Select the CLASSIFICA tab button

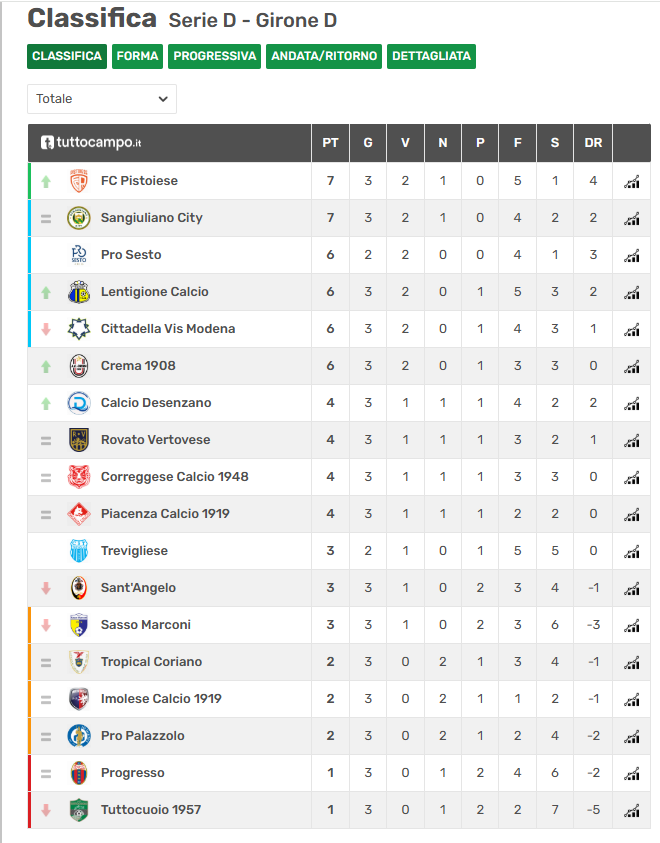(67, 56)
